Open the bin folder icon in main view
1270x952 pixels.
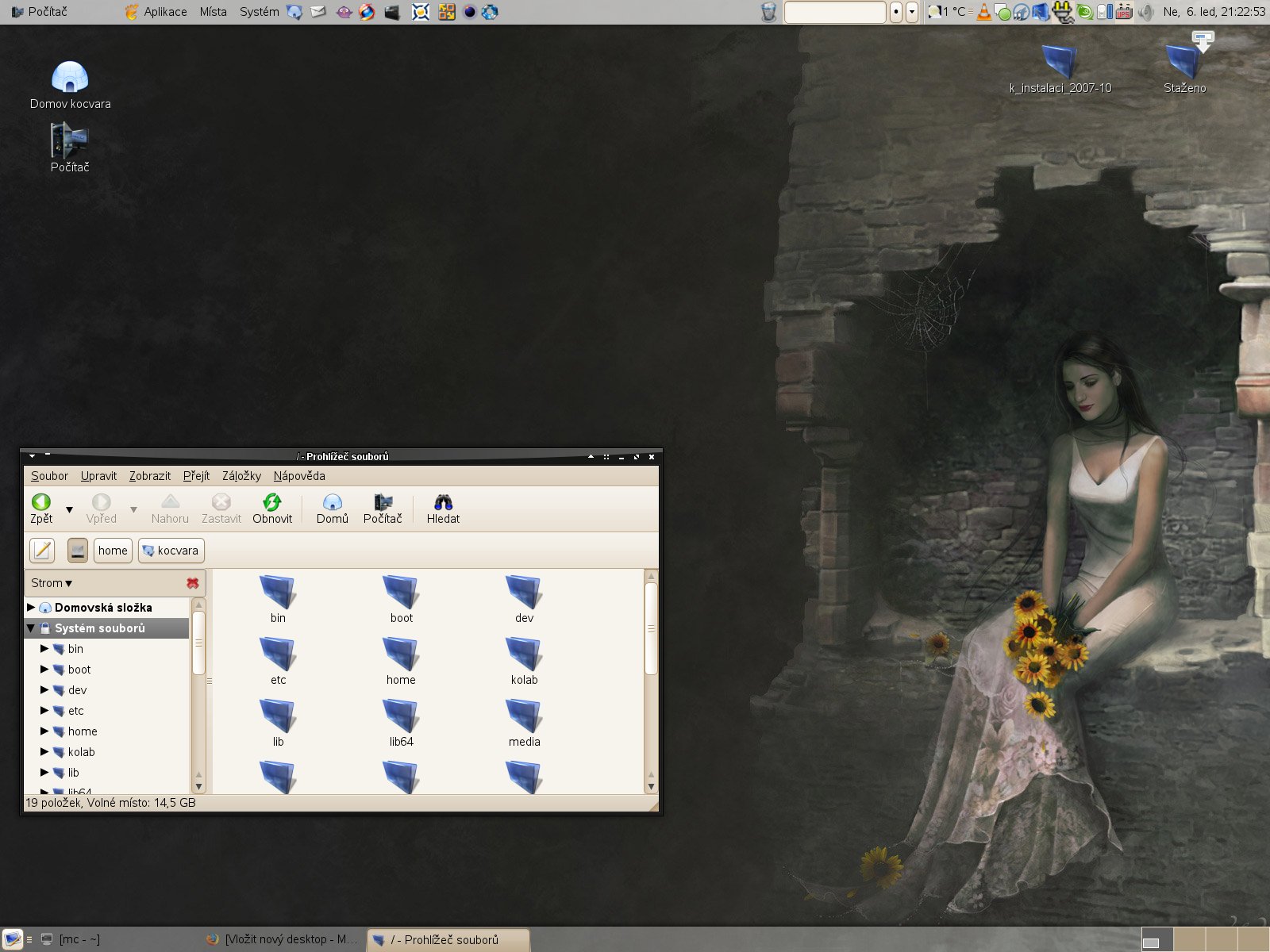click(278, 593)
